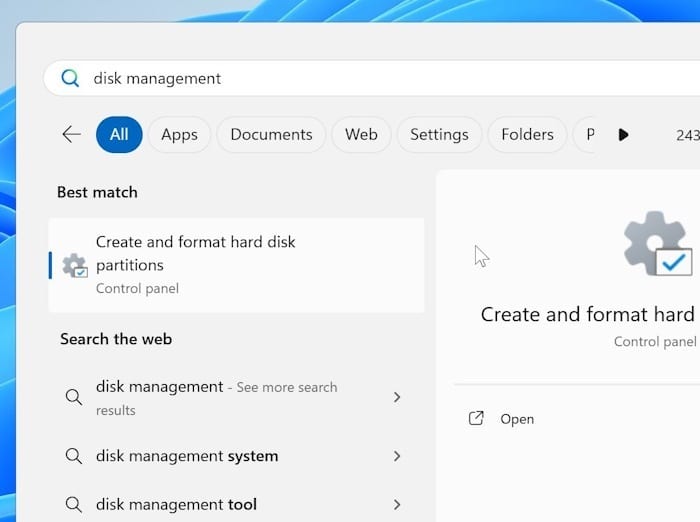This screenshot has width=700, height=522.
Task: Switch to the Documents filter tab
Action: tap(271, 134)
